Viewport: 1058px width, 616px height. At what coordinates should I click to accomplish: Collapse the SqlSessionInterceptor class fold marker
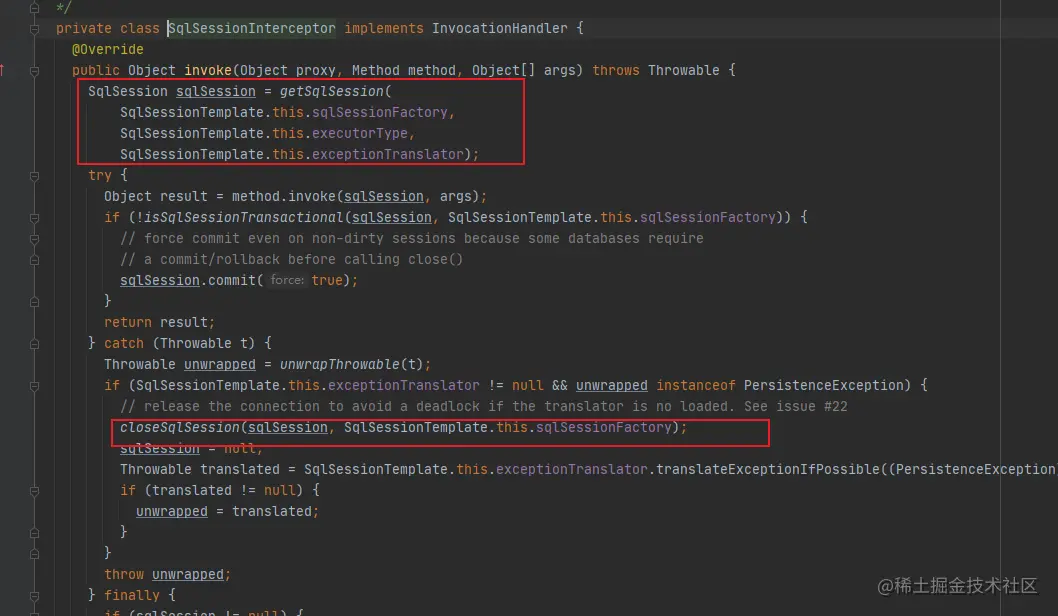[x=34, y=29]
